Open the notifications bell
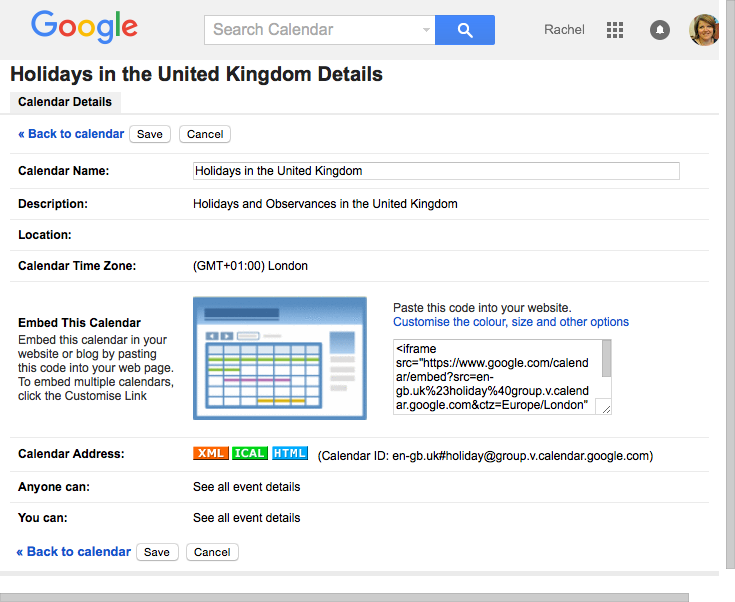This screenshot has width=735, height=602. pyautogui.click(x=659, y=30)
